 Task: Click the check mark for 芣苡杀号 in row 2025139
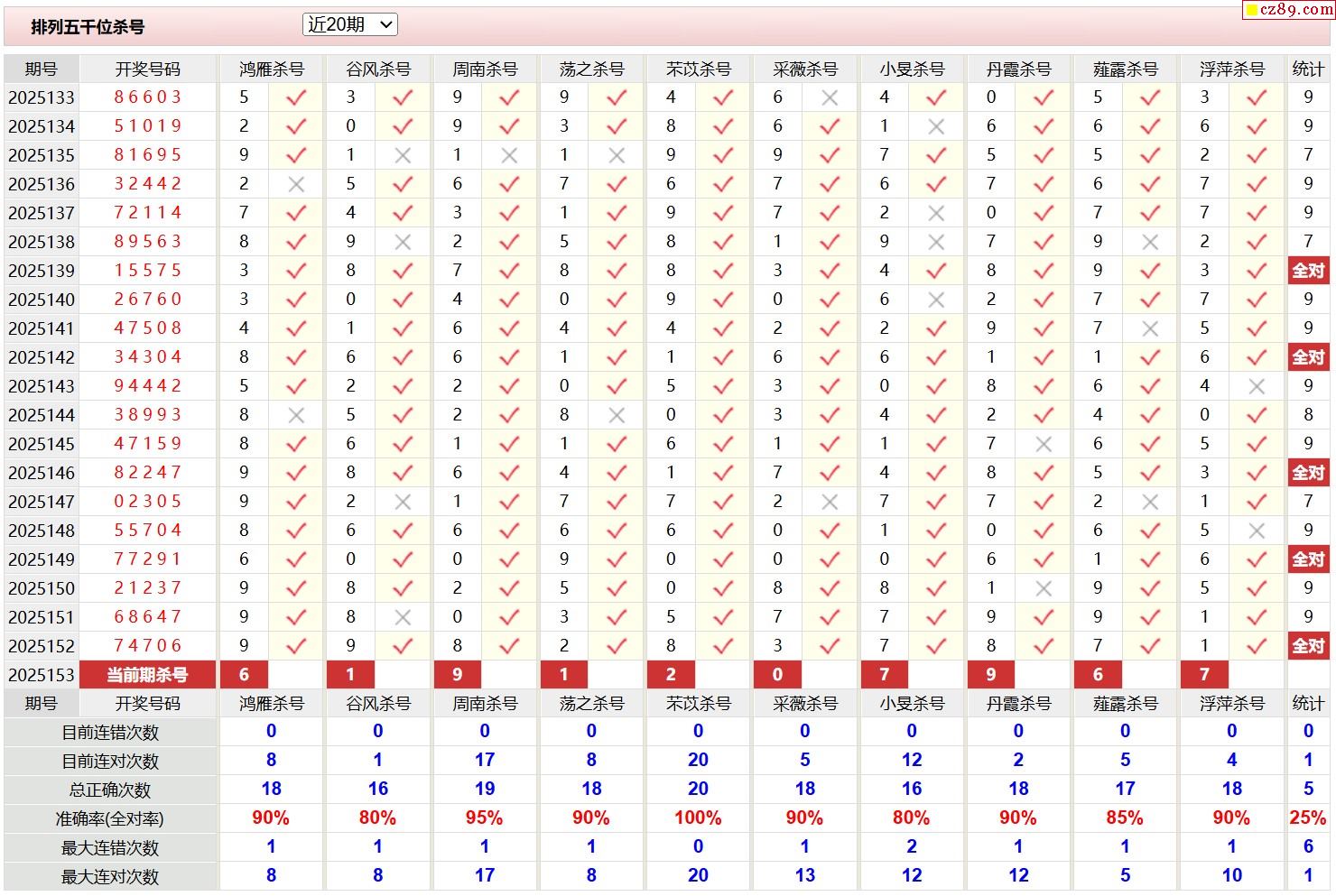pos(723,271)
